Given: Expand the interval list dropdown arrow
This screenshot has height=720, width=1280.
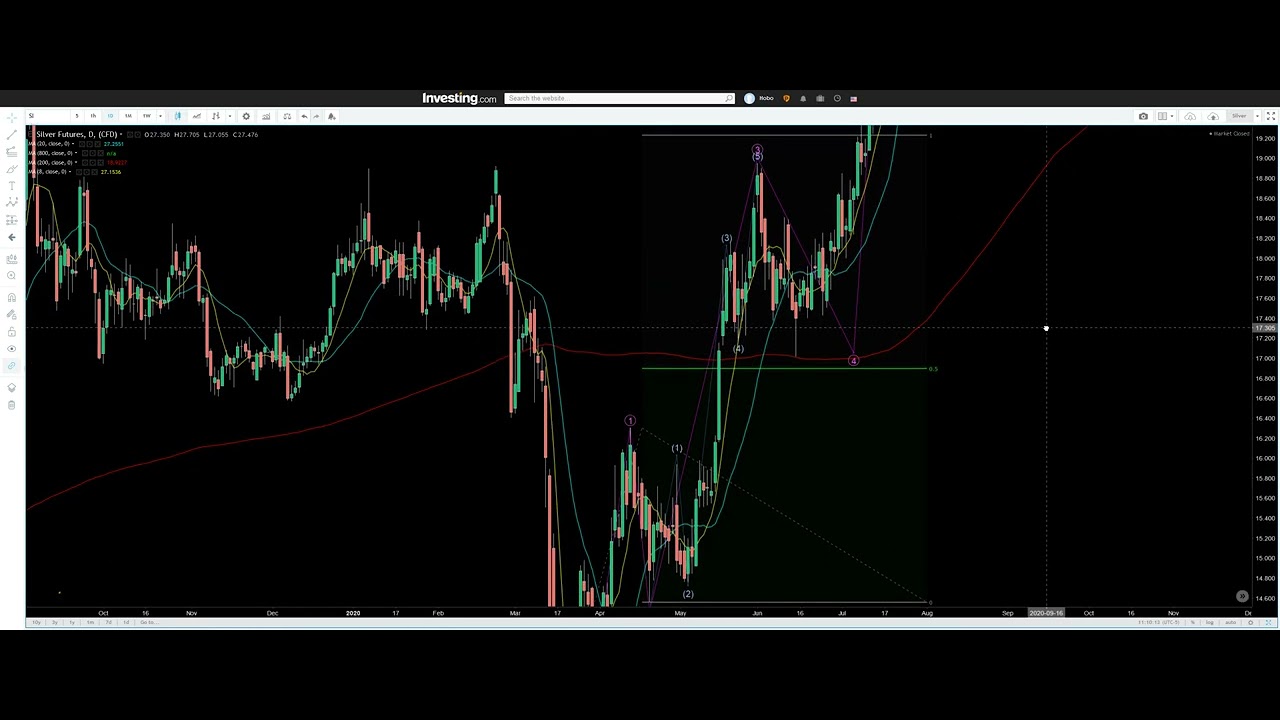Looking at the screenshot, I should 160,116.
